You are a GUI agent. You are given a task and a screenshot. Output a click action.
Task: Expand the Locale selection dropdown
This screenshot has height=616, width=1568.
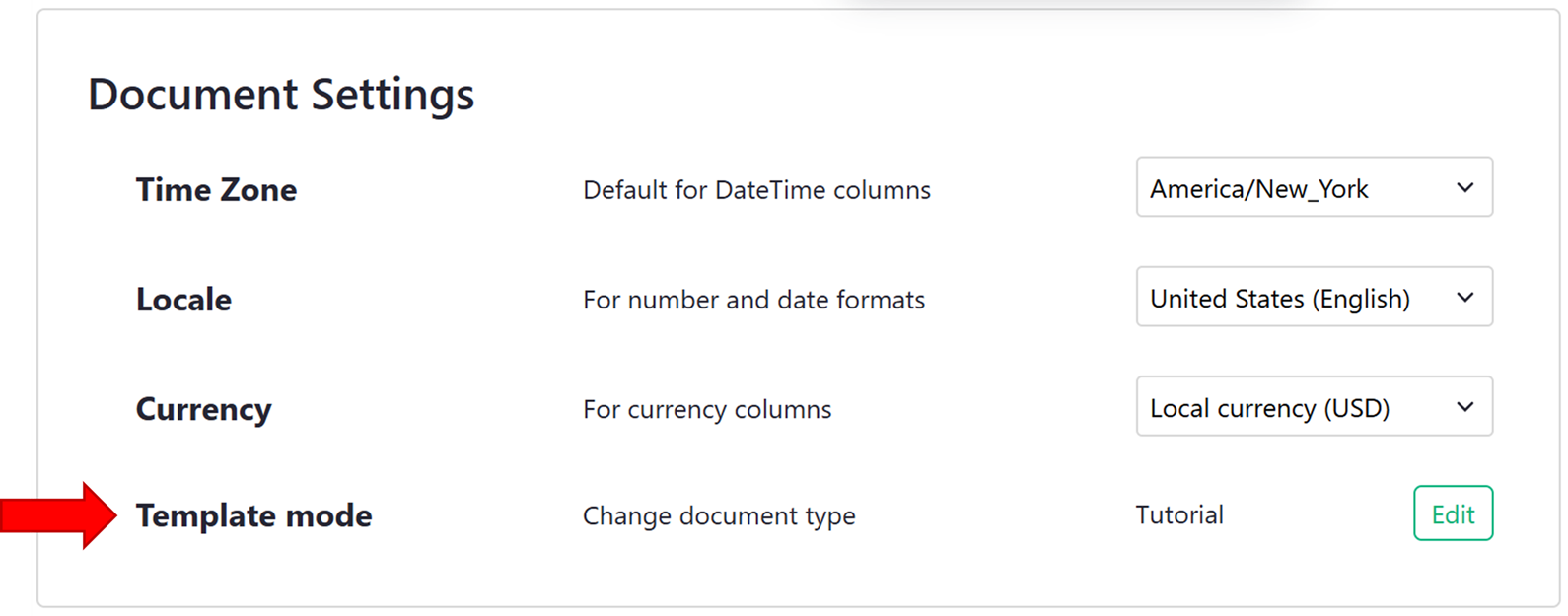(1315, 298)
